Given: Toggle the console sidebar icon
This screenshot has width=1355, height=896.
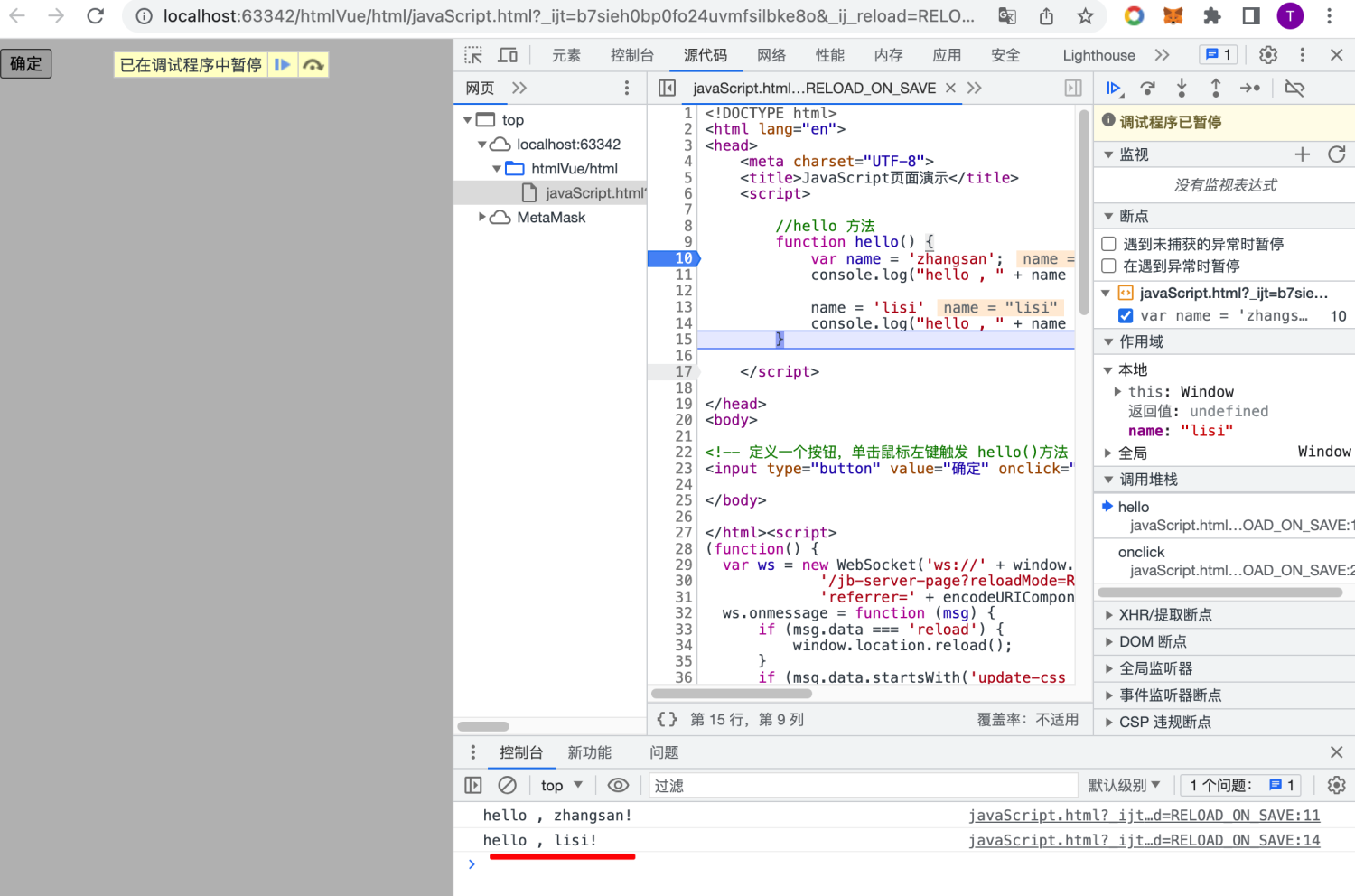Looking at the screenshot, I should pos(473,785).
